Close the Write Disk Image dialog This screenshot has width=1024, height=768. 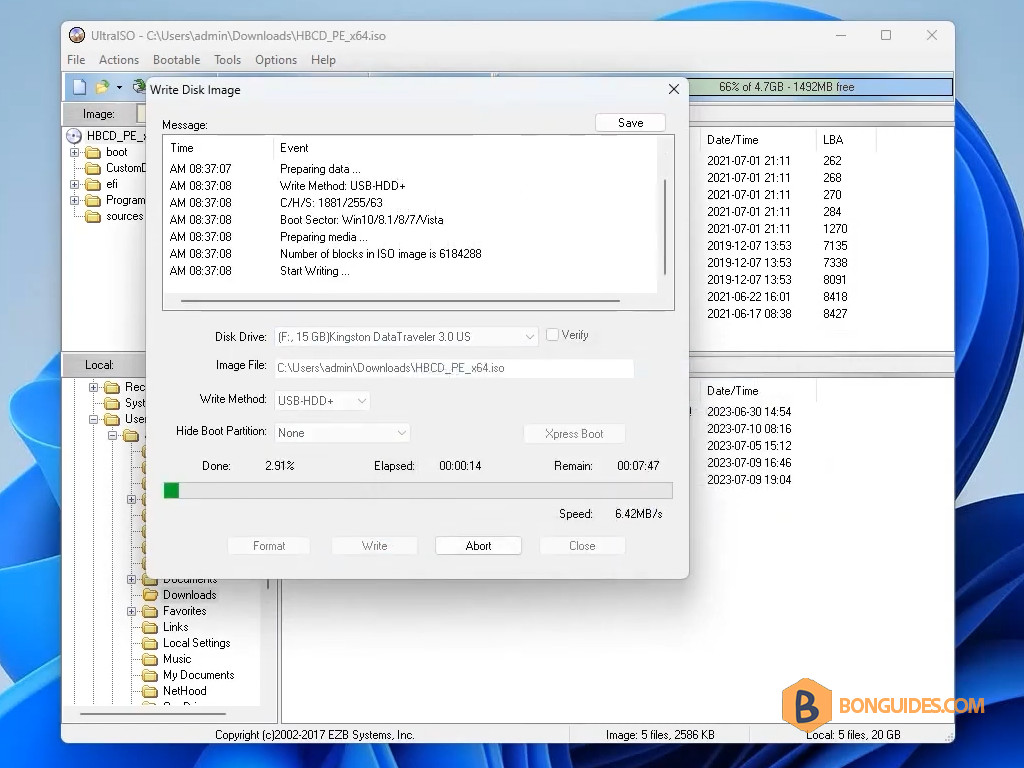(x=674, y=89)
